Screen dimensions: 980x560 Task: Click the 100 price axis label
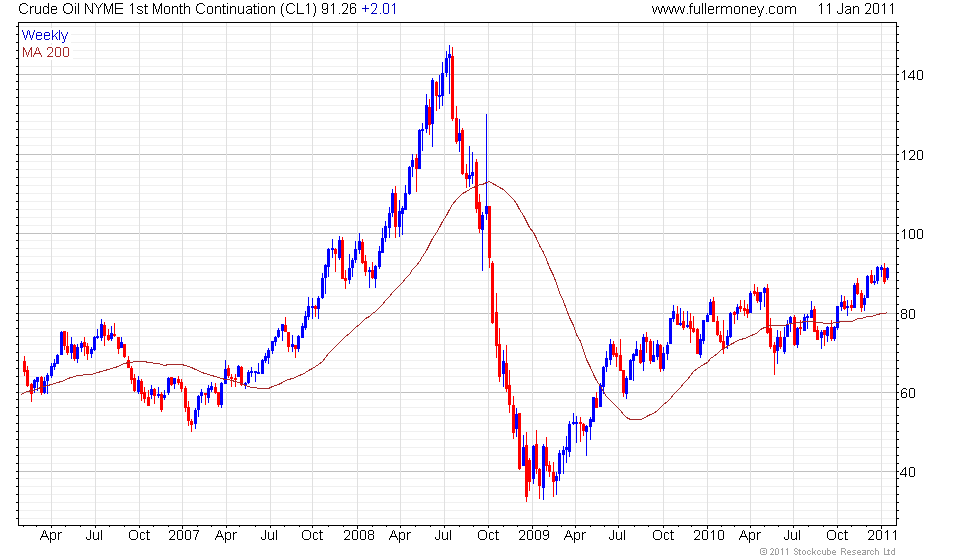pyautogui.click(x=912, y=234)
